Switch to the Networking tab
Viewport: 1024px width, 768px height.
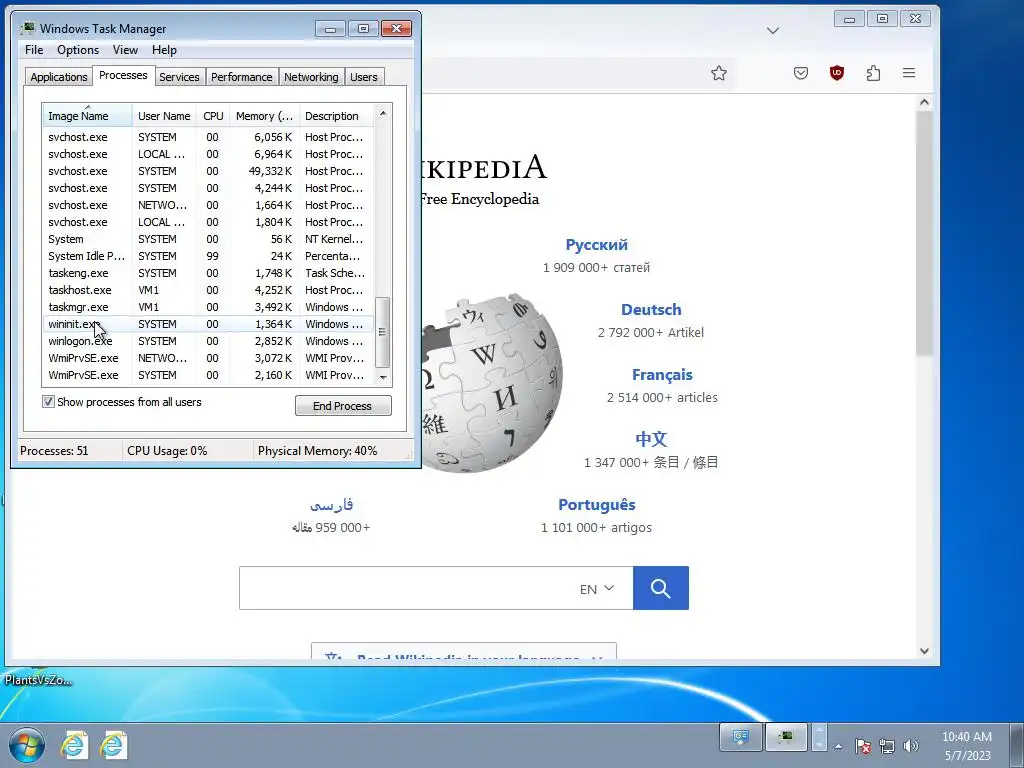pyautogui.click(x=311, y=76)
